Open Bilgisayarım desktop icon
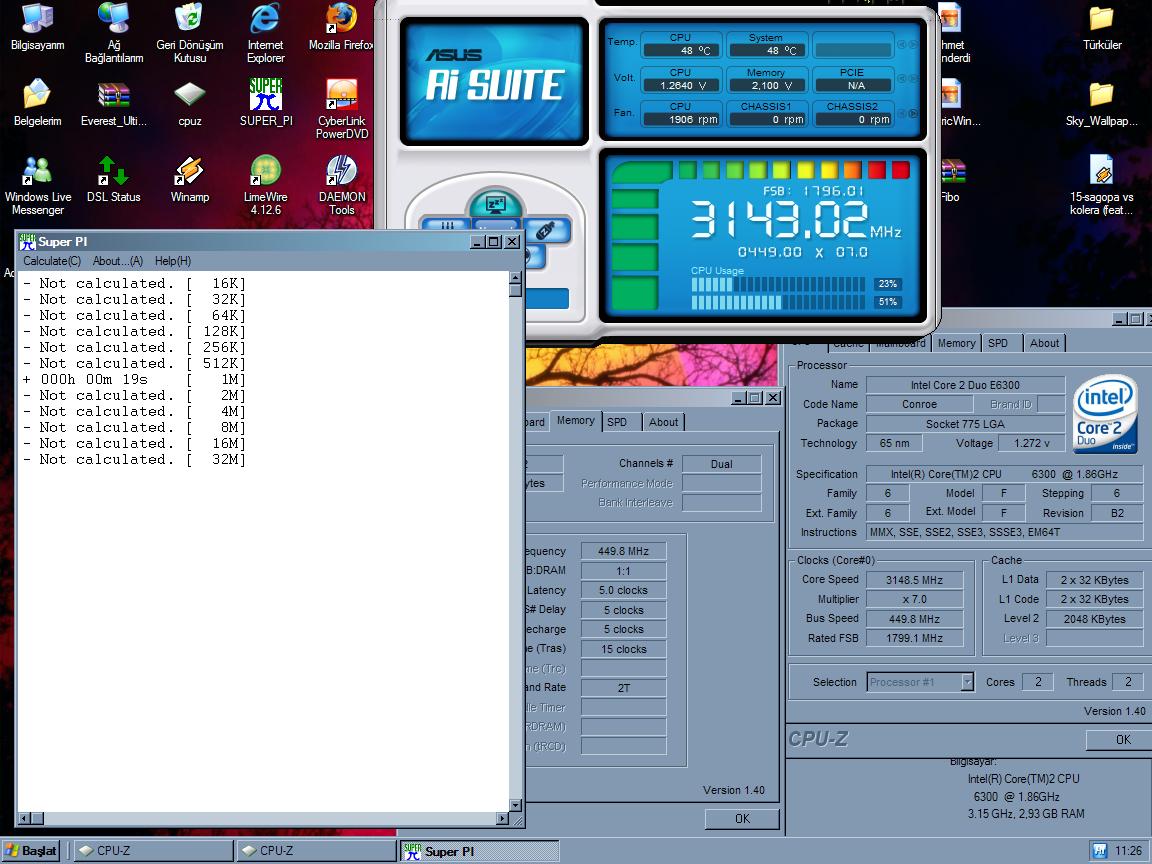1152x864 pixels. 37,28
